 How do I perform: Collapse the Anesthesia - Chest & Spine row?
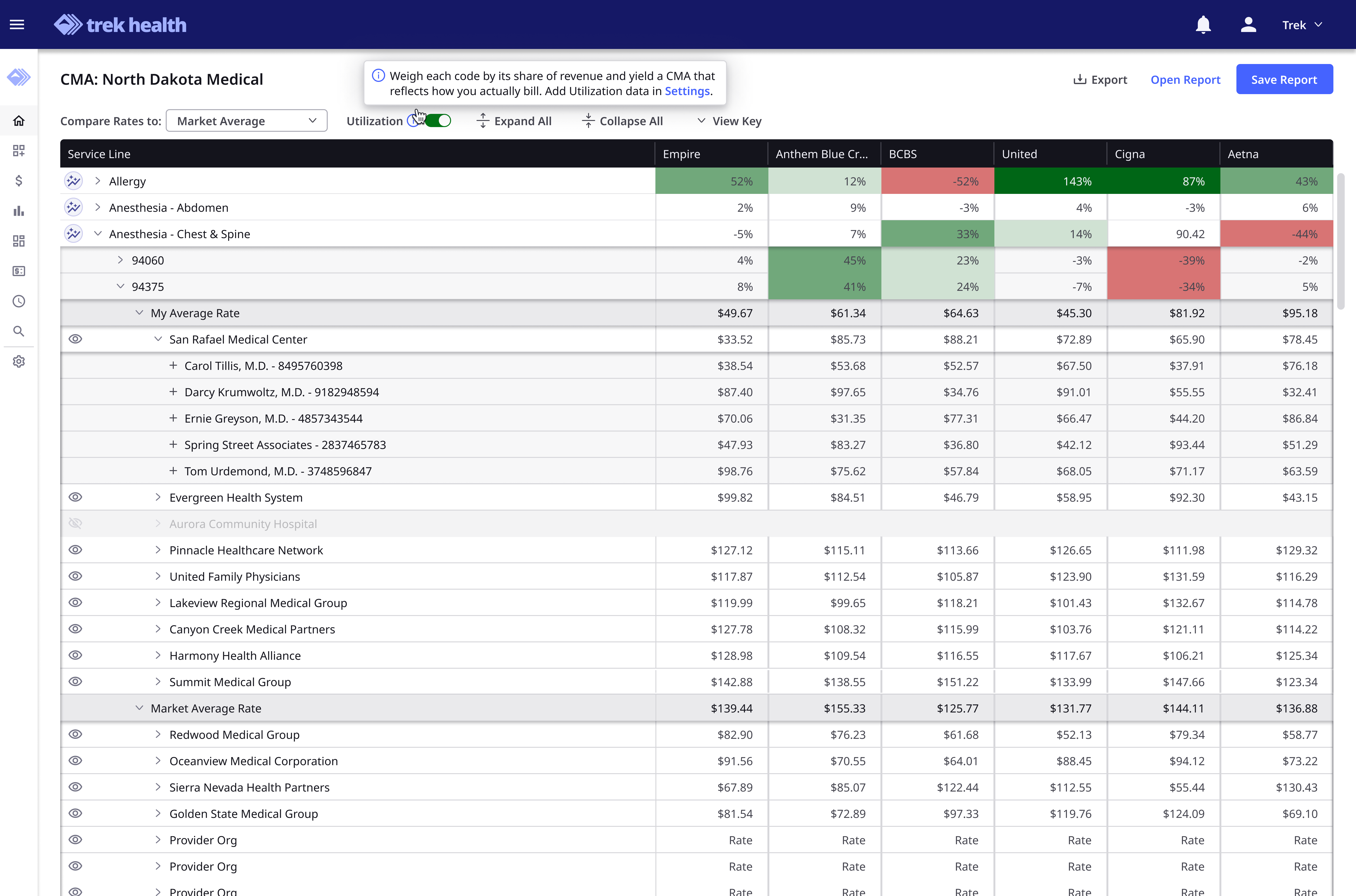(98, 234)
